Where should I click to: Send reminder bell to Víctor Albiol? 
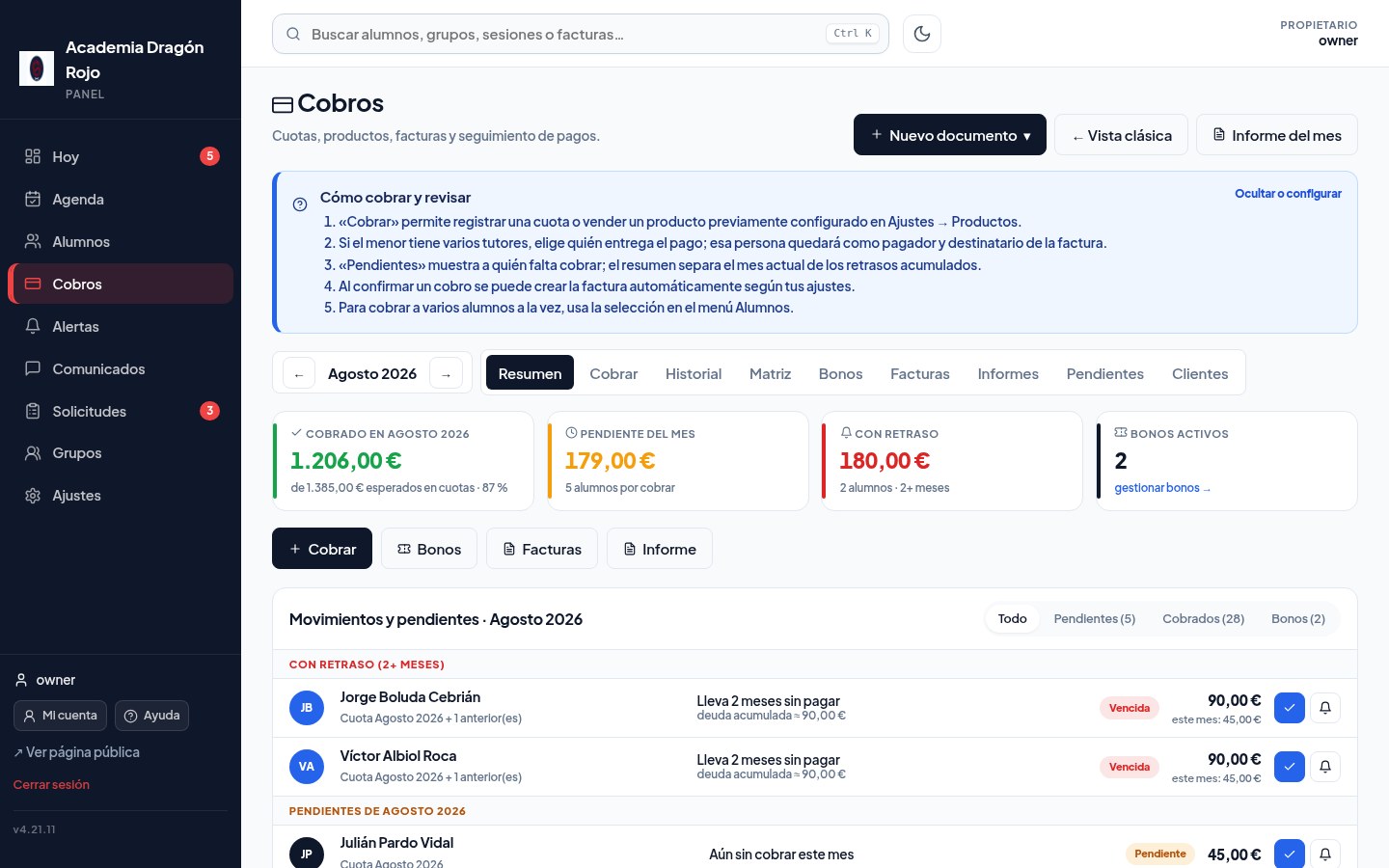pos(1325,767)
